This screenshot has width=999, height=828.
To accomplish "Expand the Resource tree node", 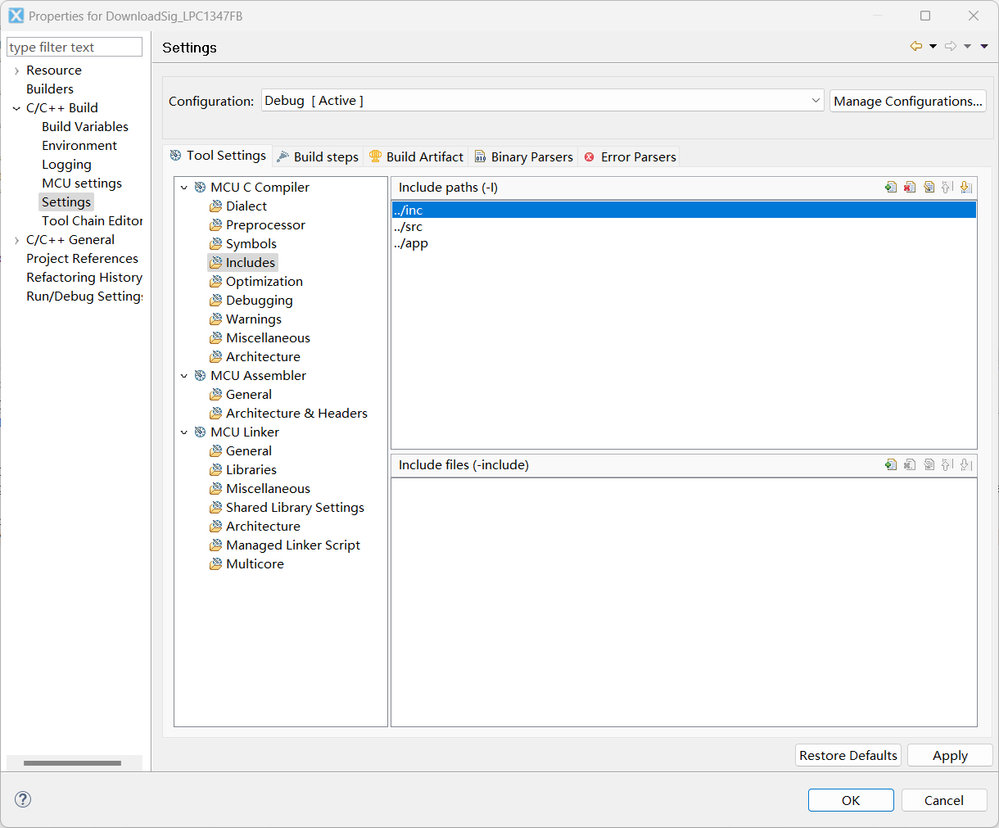I will pyautogui.click(x=17, y=71).
